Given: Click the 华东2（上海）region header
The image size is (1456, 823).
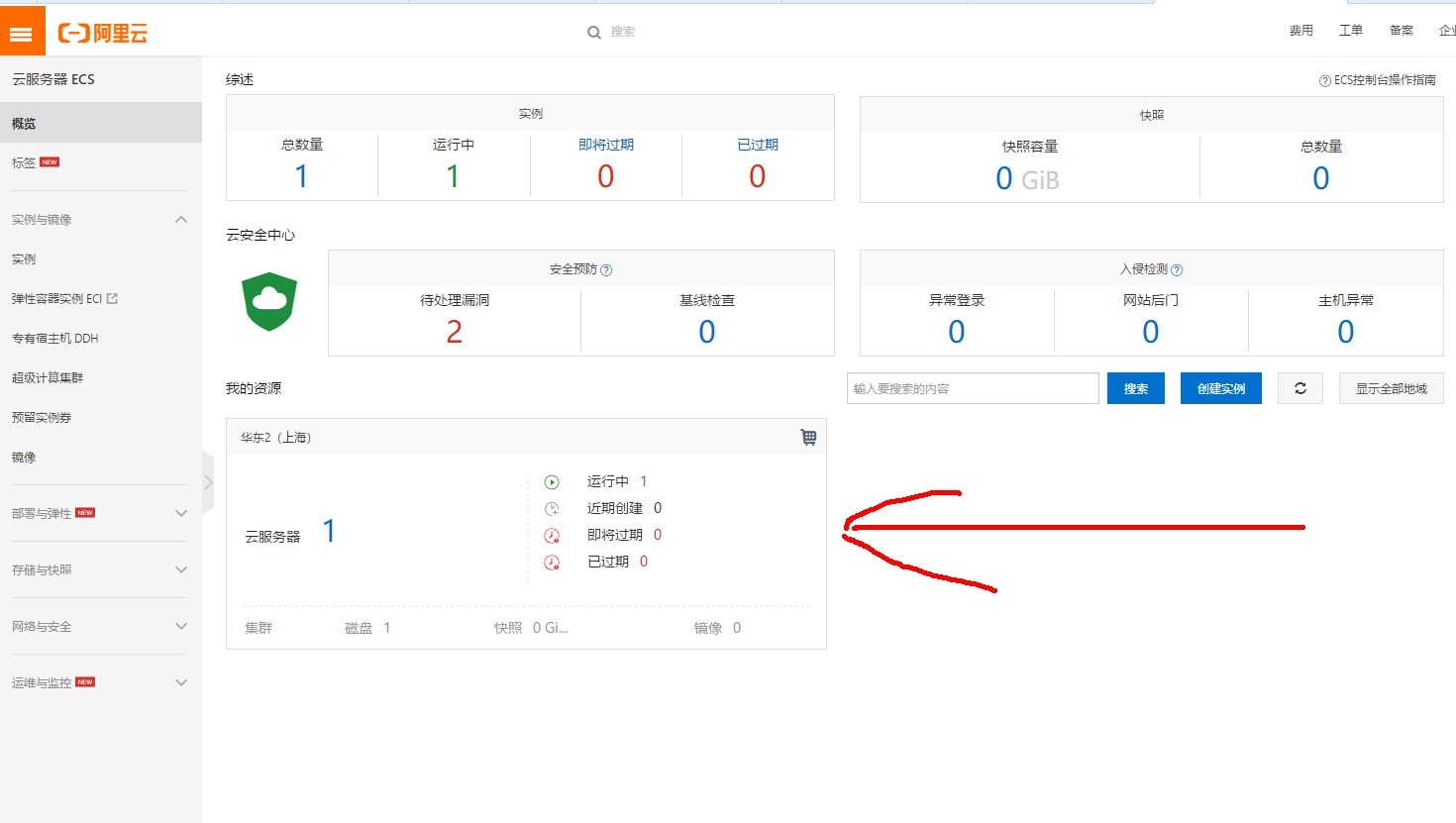Looking at the screenshot, I should [x=276, y=437].
